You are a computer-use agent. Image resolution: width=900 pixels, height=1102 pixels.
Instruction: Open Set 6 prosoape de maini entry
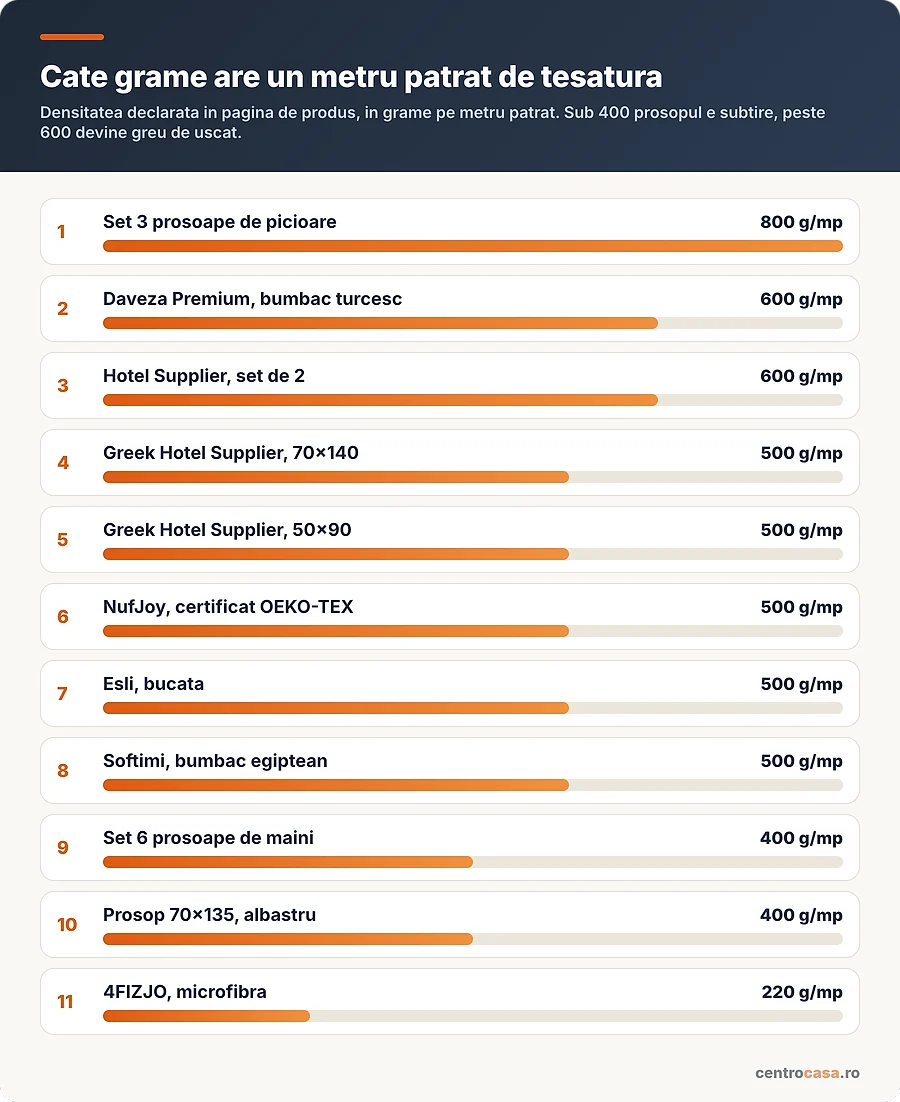(x=450, y=848)
